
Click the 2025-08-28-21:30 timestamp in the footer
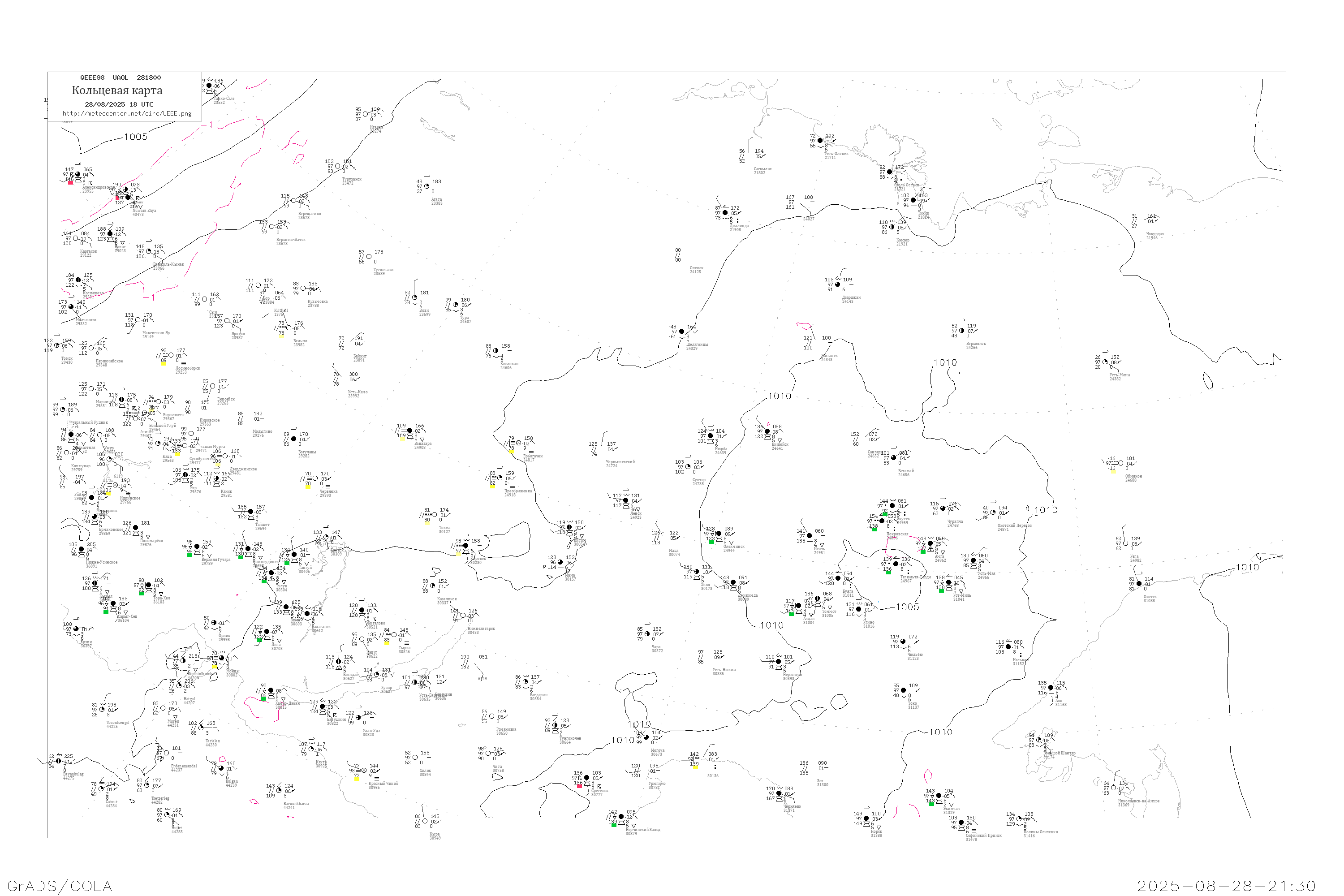(1226, 886)
